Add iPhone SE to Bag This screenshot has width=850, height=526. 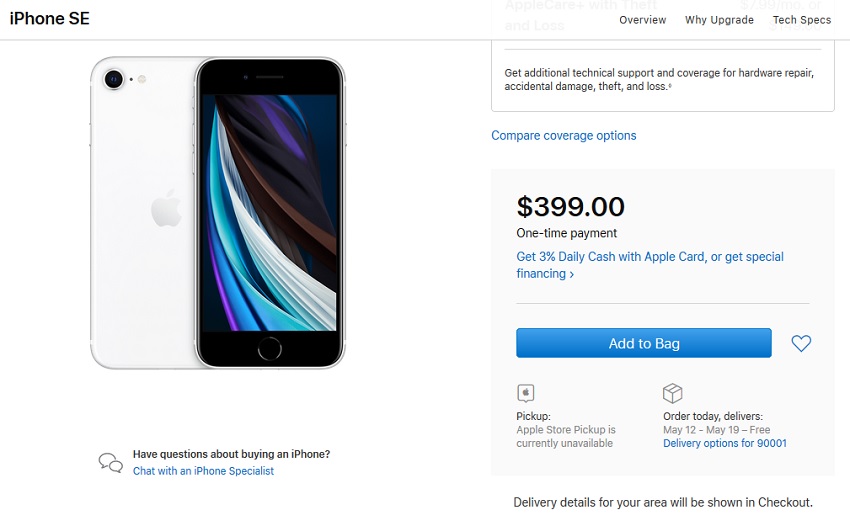coord(643,343)
